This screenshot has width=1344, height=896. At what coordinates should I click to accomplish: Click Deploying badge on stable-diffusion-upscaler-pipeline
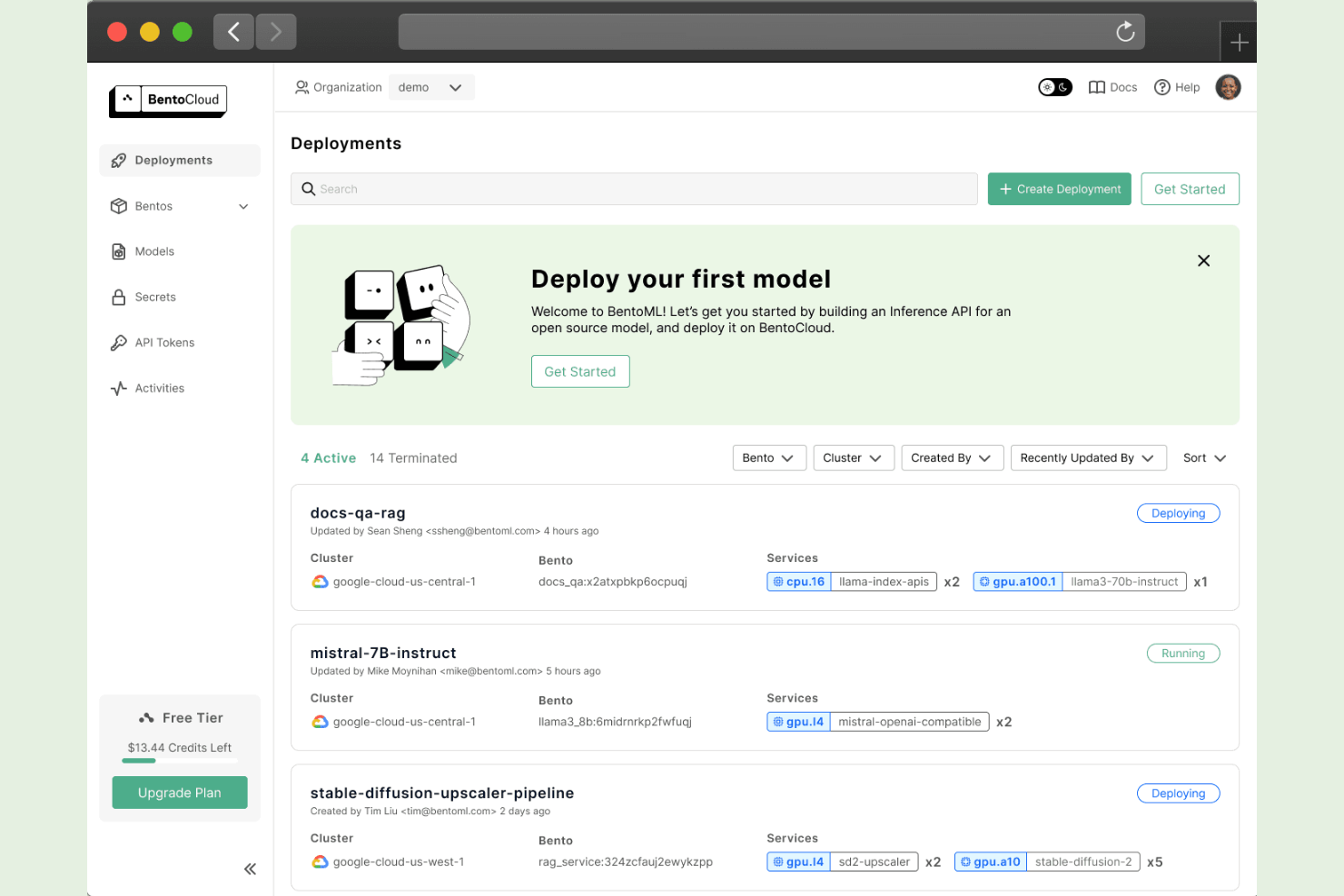click(1178, 793)
